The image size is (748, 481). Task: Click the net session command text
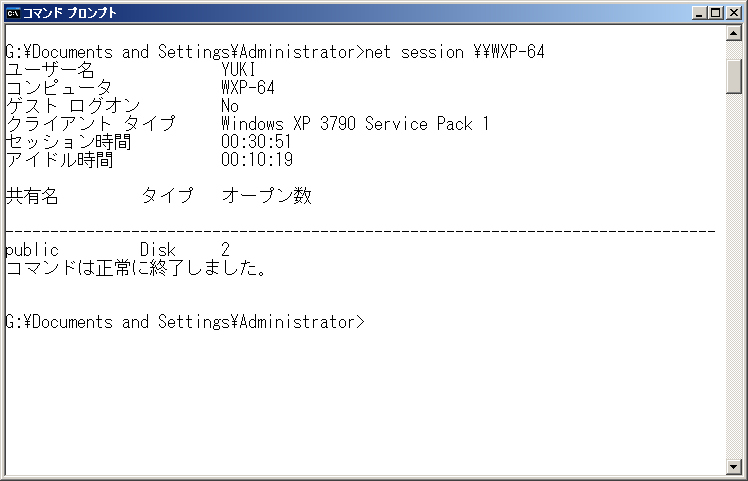[455, 52]
